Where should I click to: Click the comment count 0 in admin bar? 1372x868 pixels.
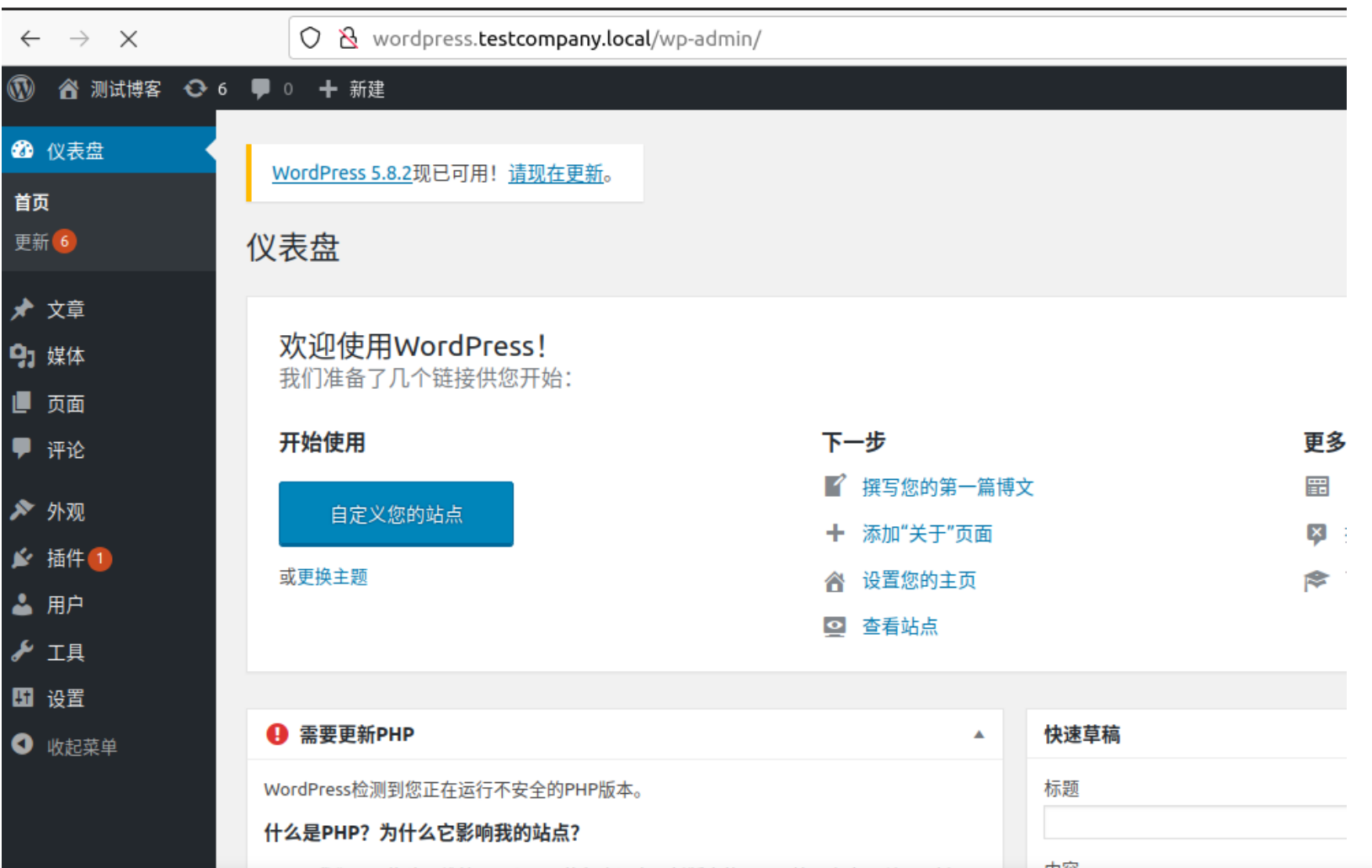(288, 89)
